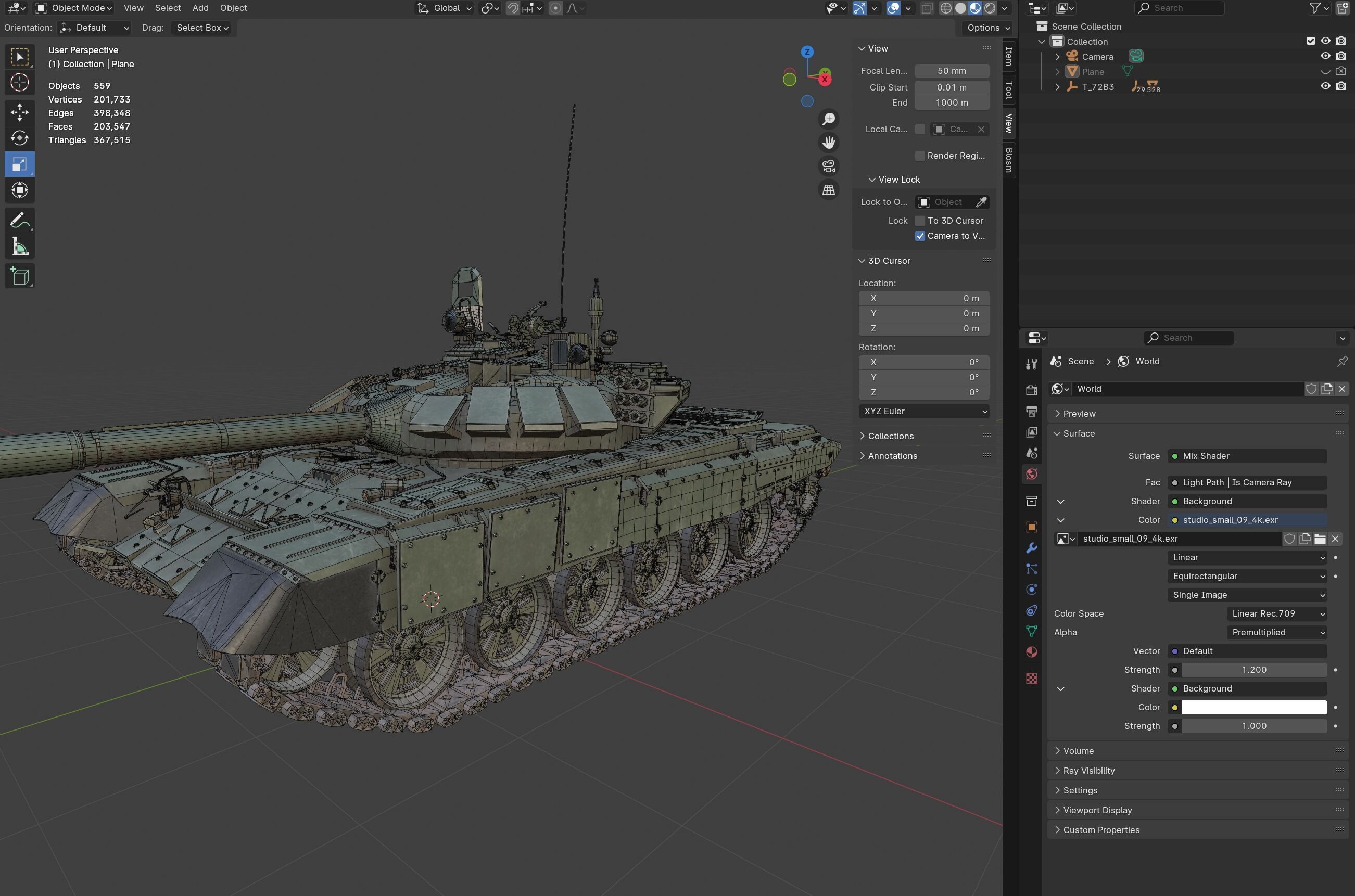The width and height of the screenshot is (1355, 896).
Task: Open the Object menu
Action: point(233,8)
